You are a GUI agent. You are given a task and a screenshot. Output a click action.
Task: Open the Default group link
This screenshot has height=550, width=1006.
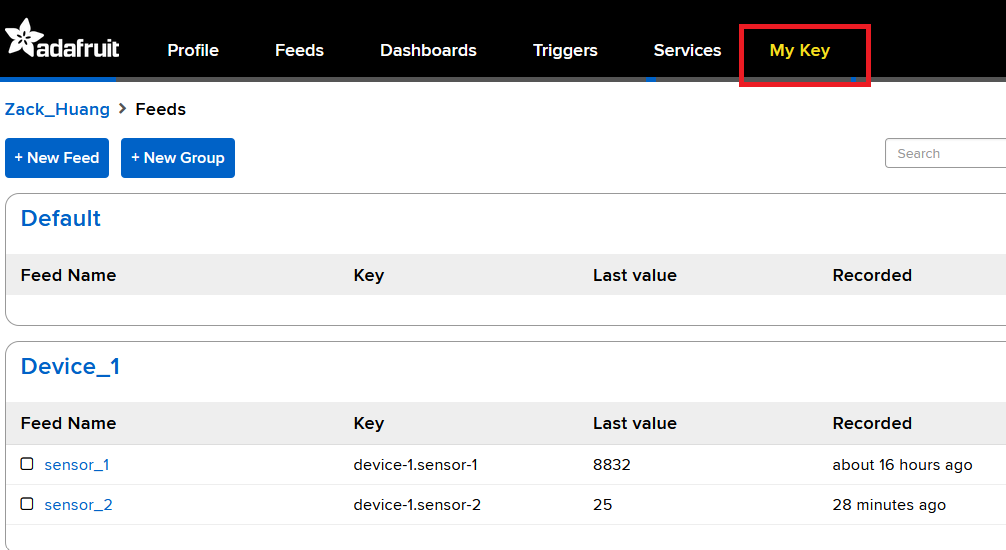point(61,218)
